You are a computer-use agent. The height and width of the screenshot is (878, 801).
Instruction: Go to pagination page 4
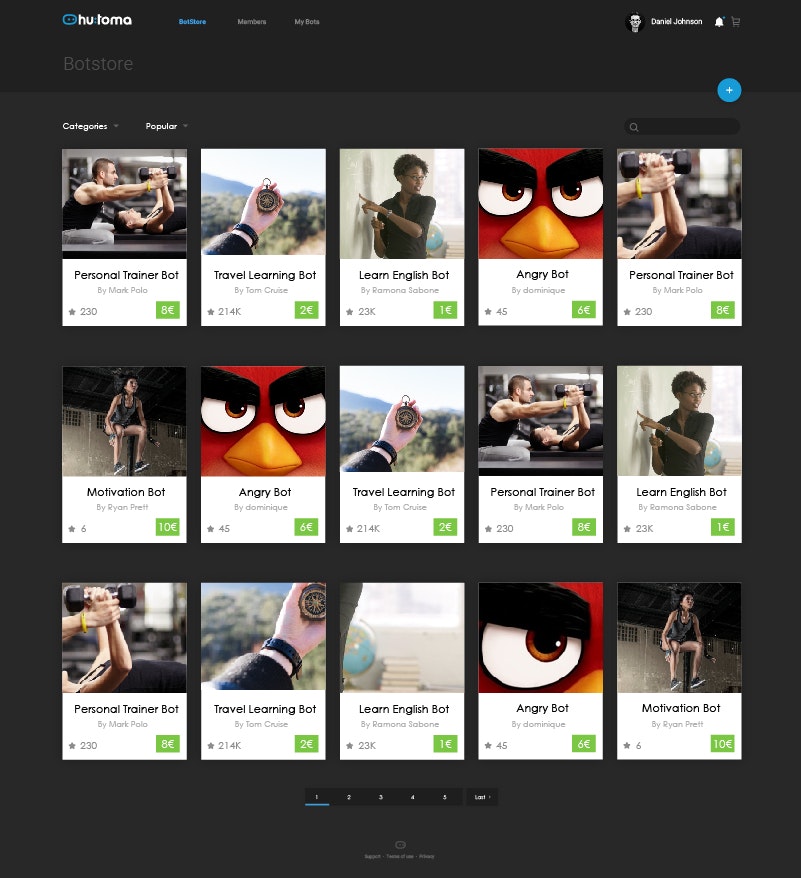(412, 797)
